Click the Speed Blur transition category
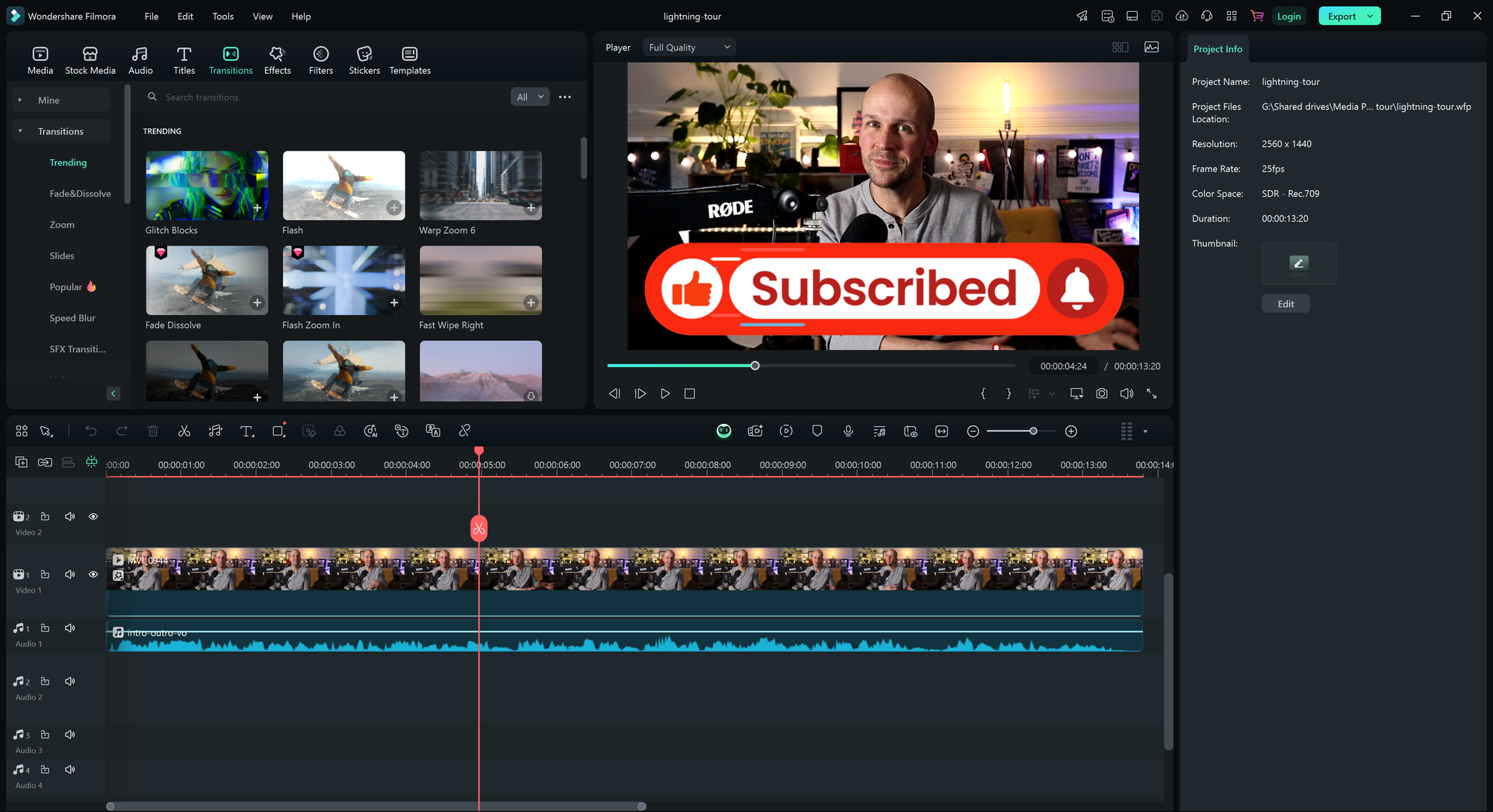Screen dimensions: 1493x812 (71, 318)
